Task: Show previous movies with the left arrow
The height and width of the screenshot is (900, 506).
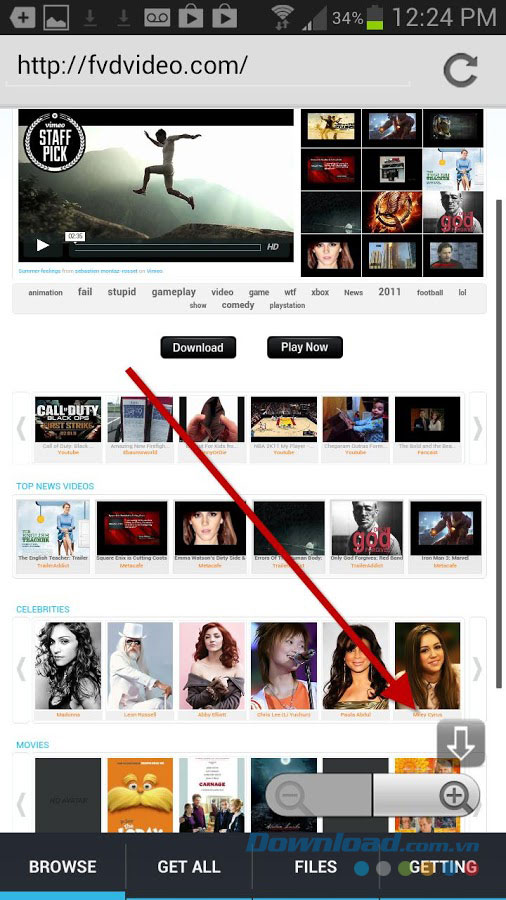Action: 21,804
